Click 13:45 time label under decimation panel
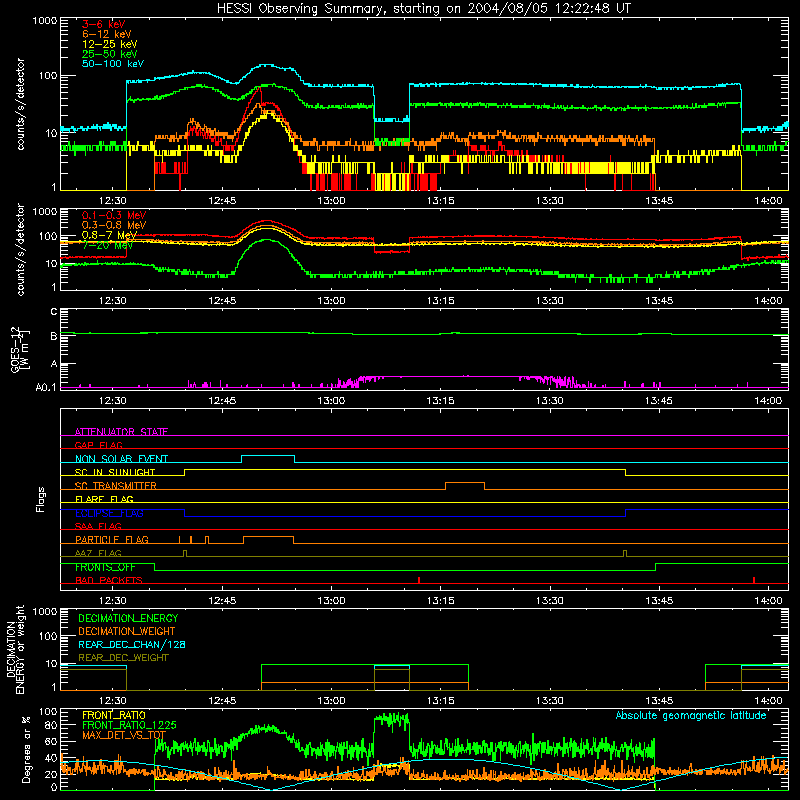The image size is (800, 800). pos(659,701)
